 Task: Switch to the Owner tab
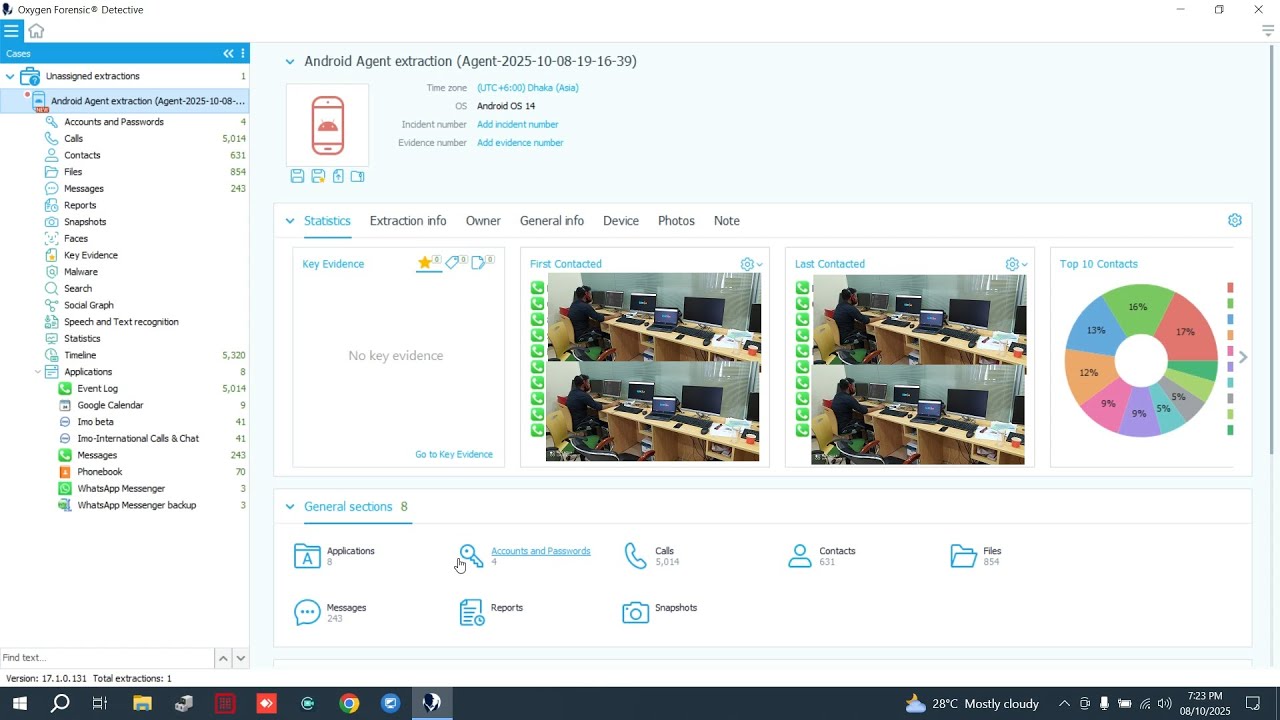pyautogui.click(x=483, y=221)
